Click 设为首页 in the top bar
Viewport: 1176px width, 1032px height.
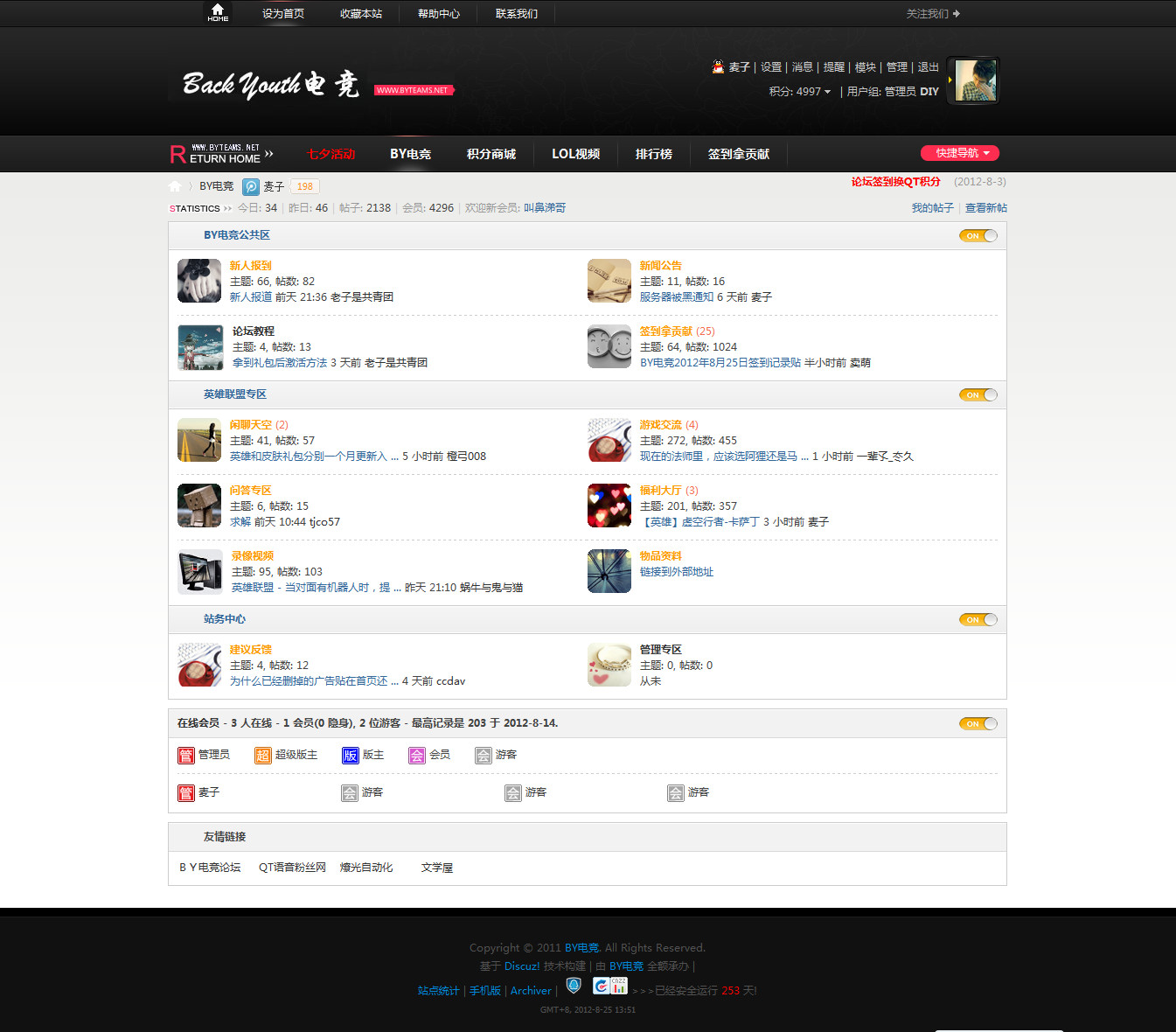[283, 13]
